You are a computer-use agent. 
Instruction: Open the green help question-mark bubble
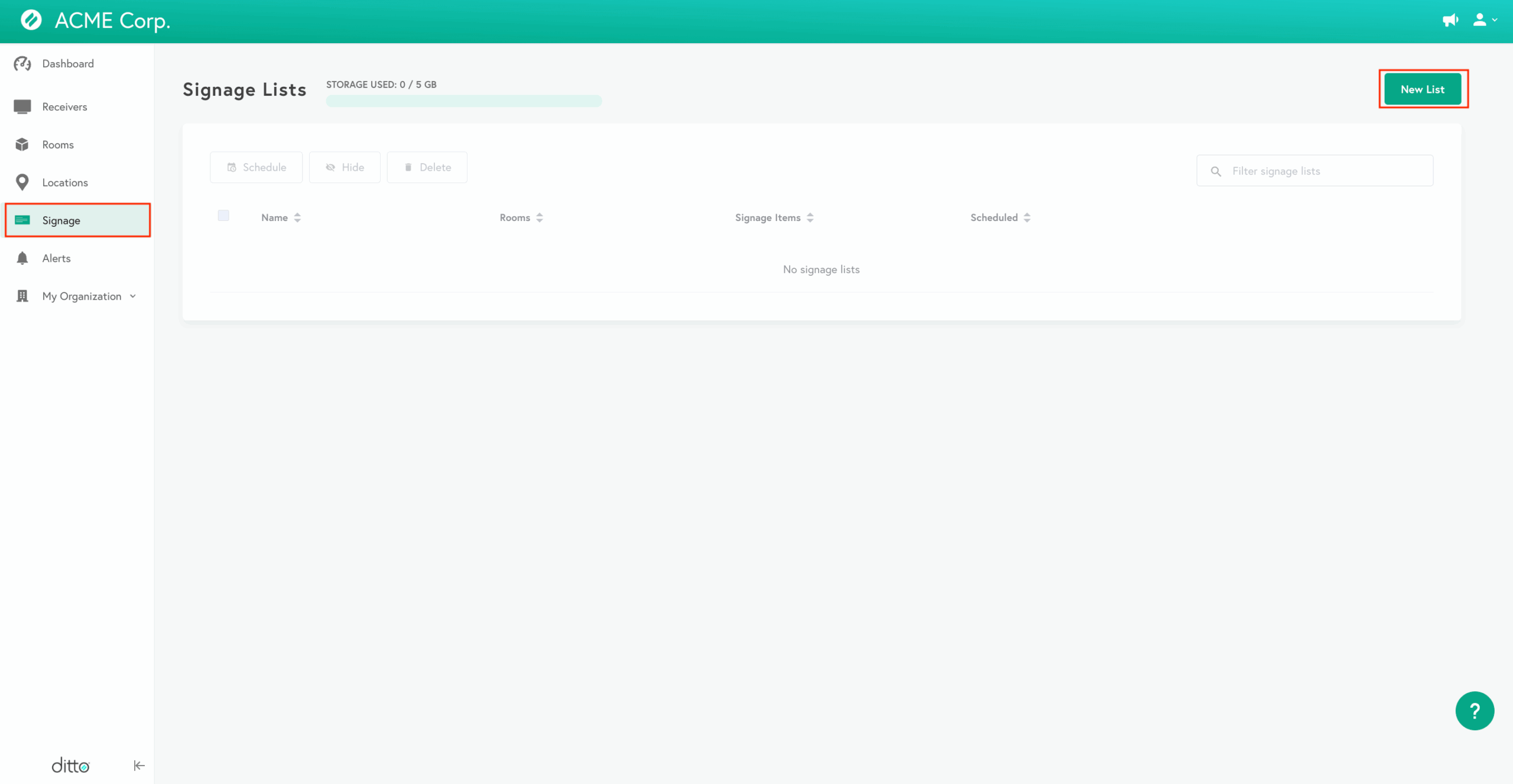(x=1475, y=711)
